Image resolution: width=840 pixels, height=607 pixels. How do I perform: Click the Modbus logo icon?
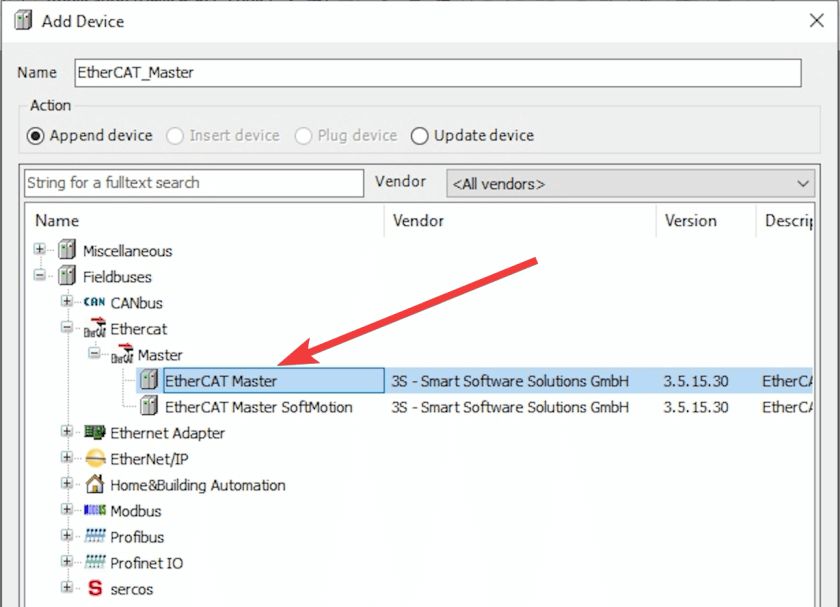pyautogui.click(x=95, y=510)
